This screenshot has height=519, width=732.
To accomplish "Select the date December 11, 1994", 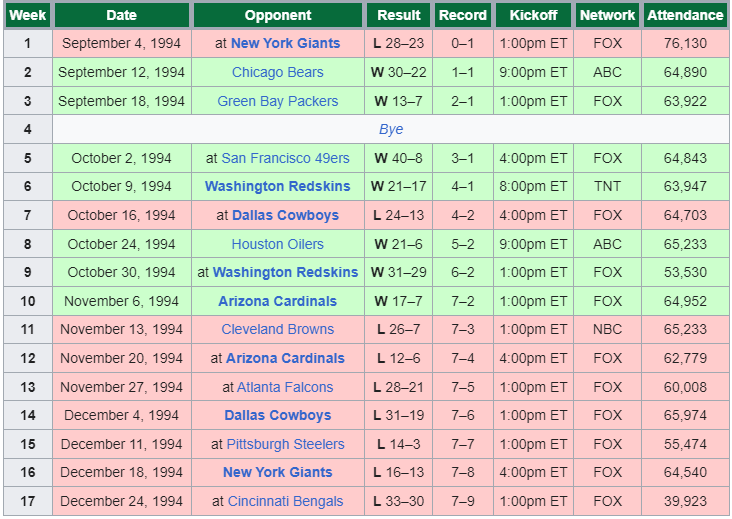I will click(121, 444).
